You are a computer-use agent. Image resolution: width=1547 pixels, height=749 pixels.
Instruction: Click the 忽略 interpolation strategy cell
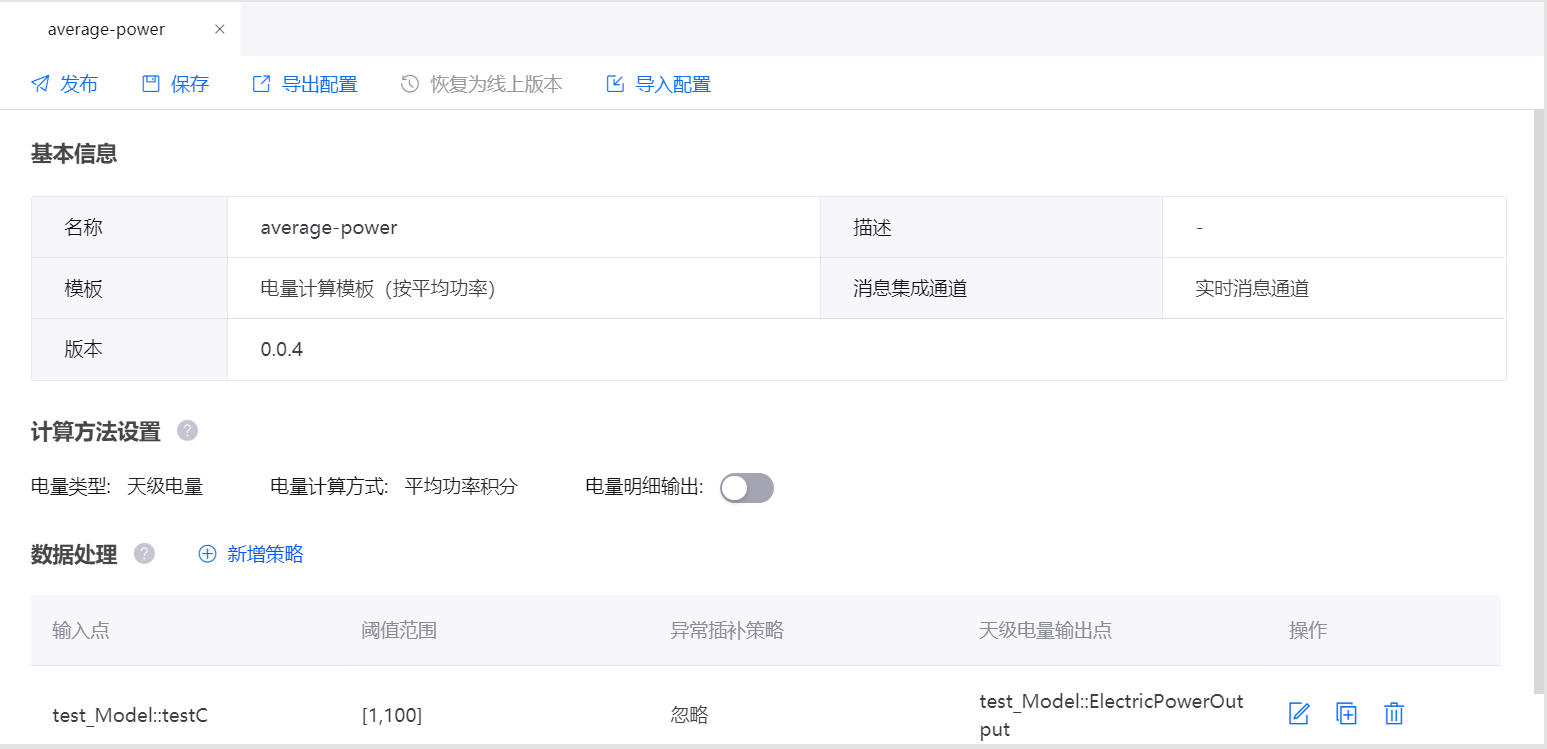[x=689, y=715]
